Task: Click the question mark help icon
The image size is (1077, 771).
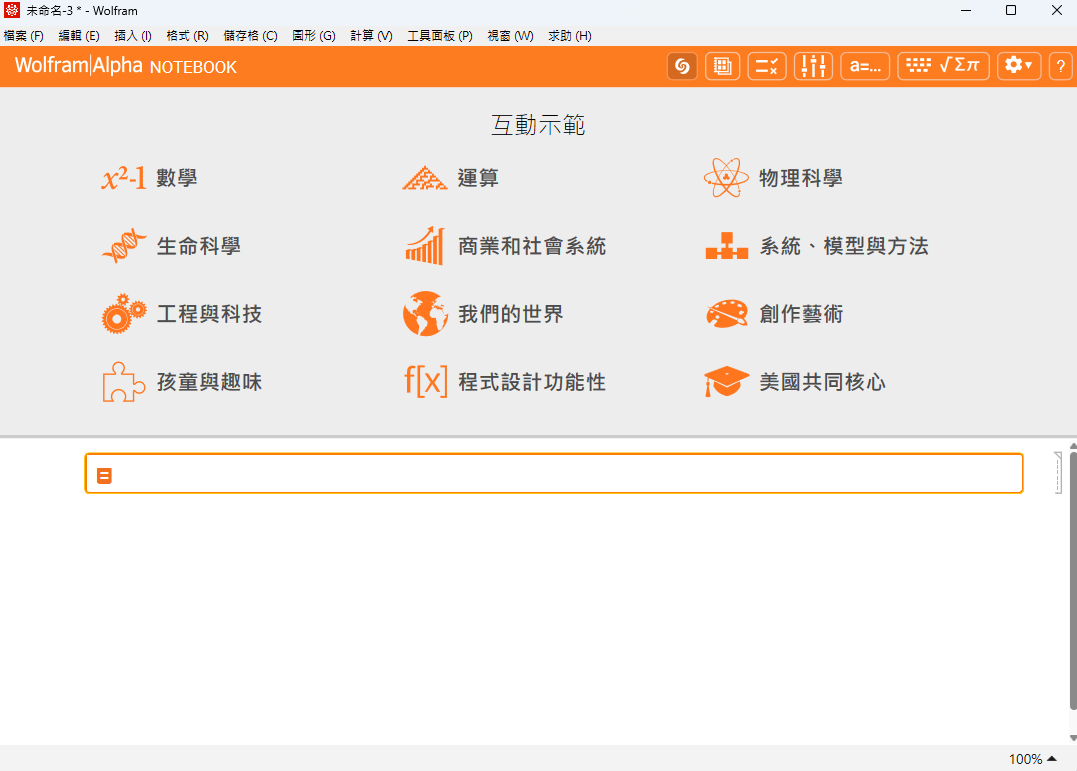Action: tap(1061, 66)
